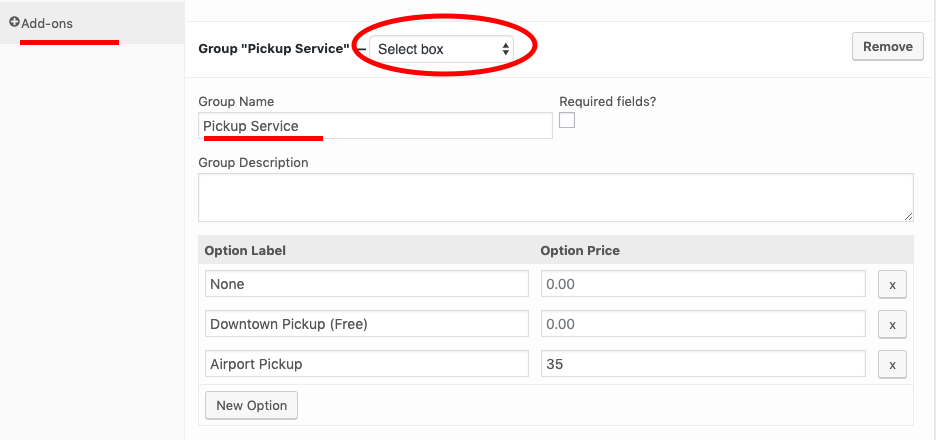Image resolution: width=936 pixels, height=440 pixels.
Task: Click the Option Price column header
Action: [580, 251]
